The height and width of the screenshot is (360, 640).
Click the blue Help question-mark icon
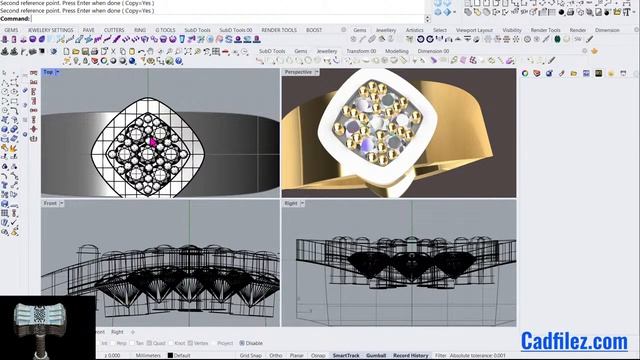click(x=179, y=61)
